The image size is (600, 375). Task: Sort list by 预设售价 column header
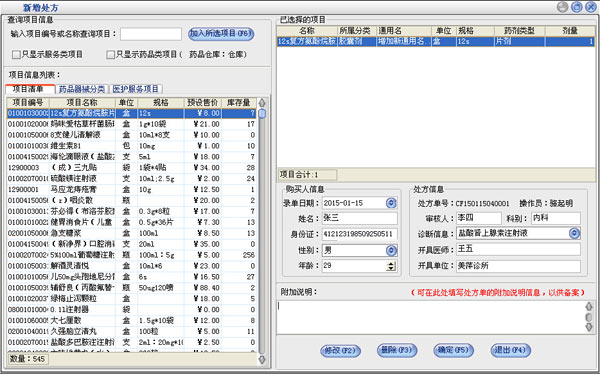click(x=202, y=103)
